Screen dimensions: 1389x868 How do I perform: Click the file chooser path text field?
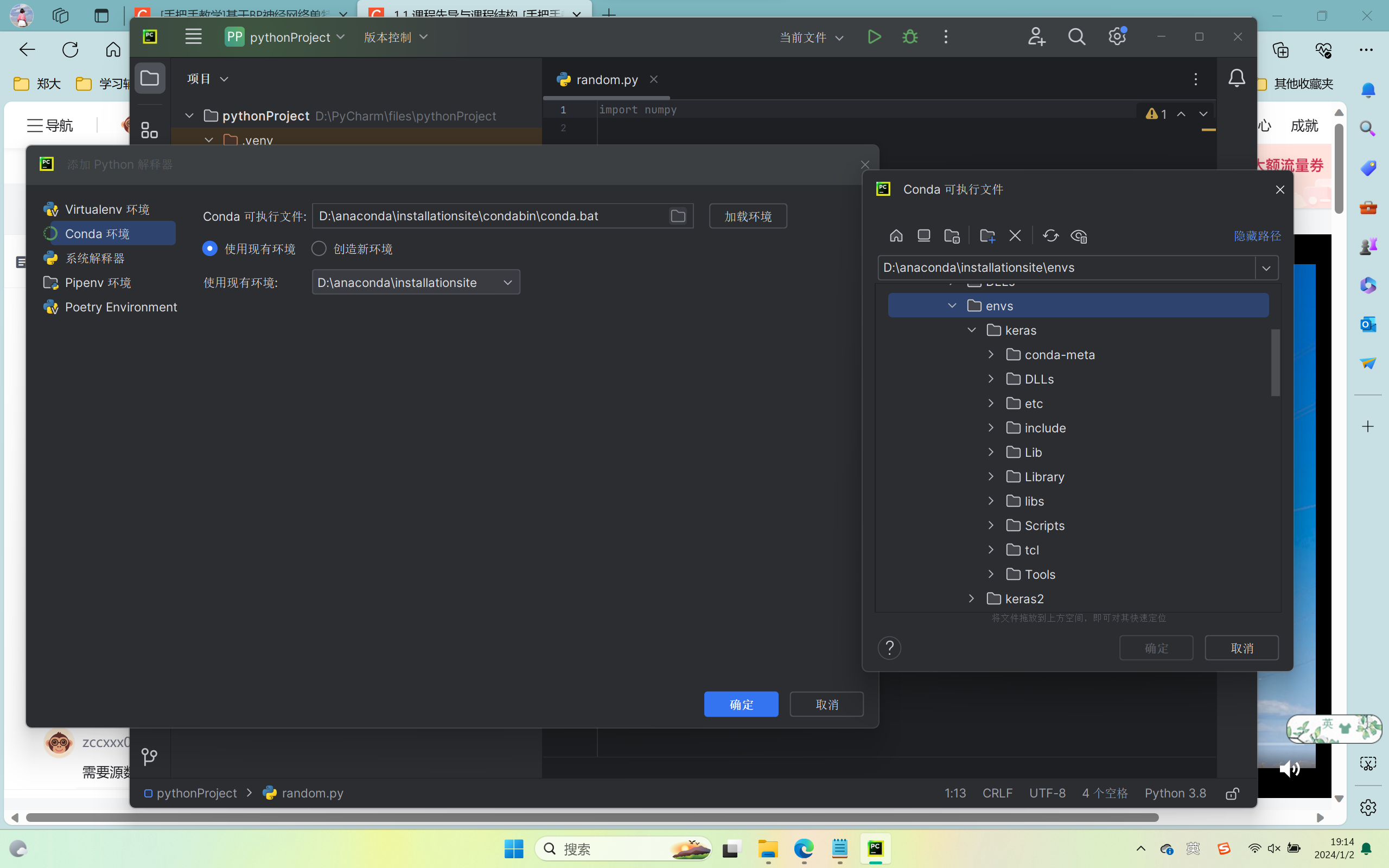coord(1066,268)
